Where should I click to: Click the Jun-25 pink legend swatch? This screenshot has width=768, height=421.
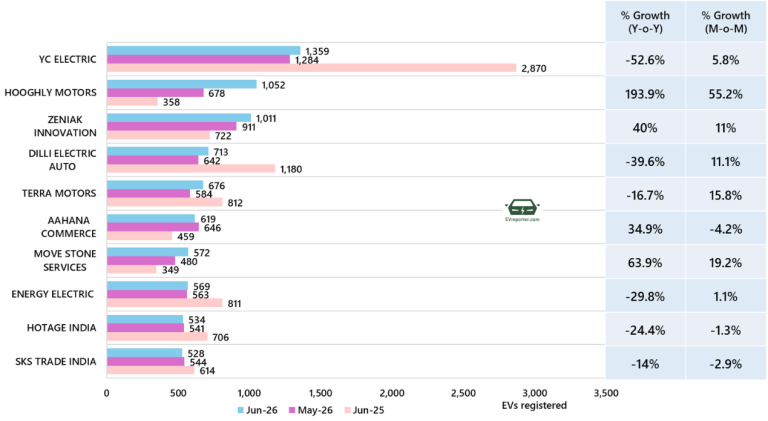[348, 410]
